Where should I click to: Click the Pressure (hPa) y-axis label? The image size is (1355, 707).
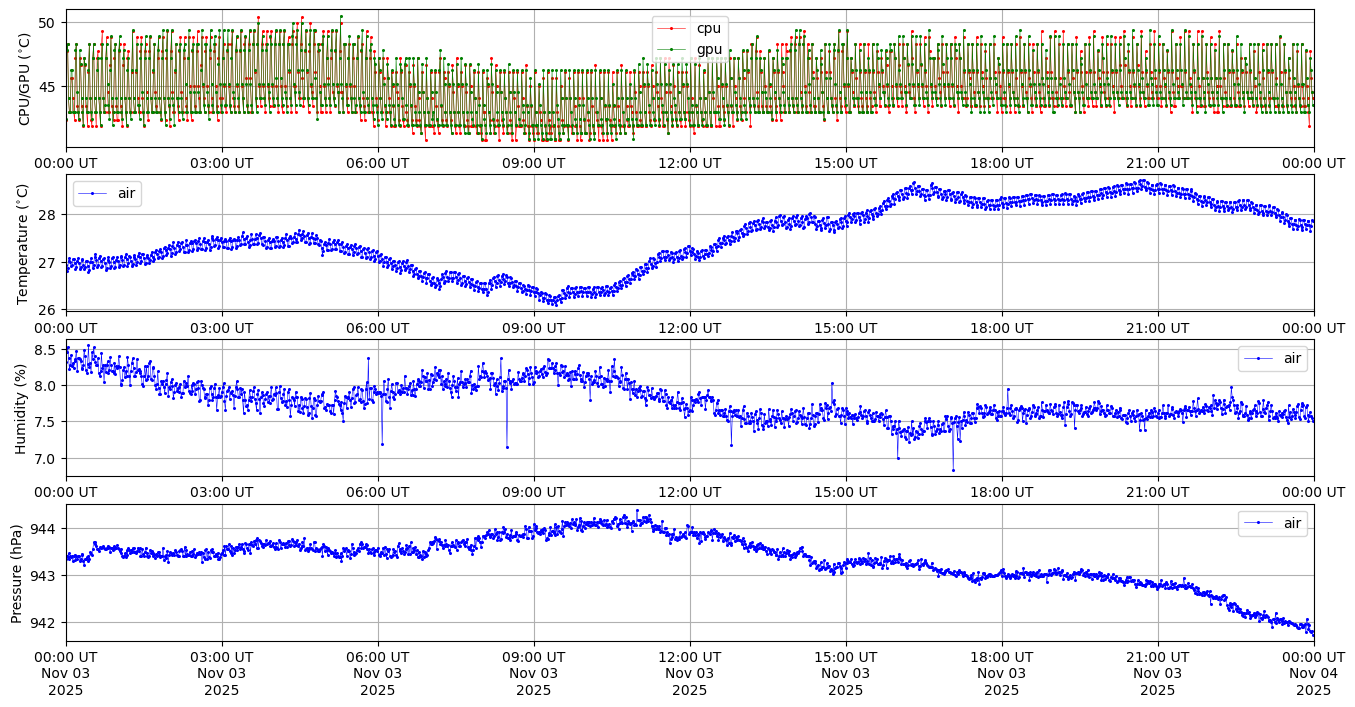17,573
